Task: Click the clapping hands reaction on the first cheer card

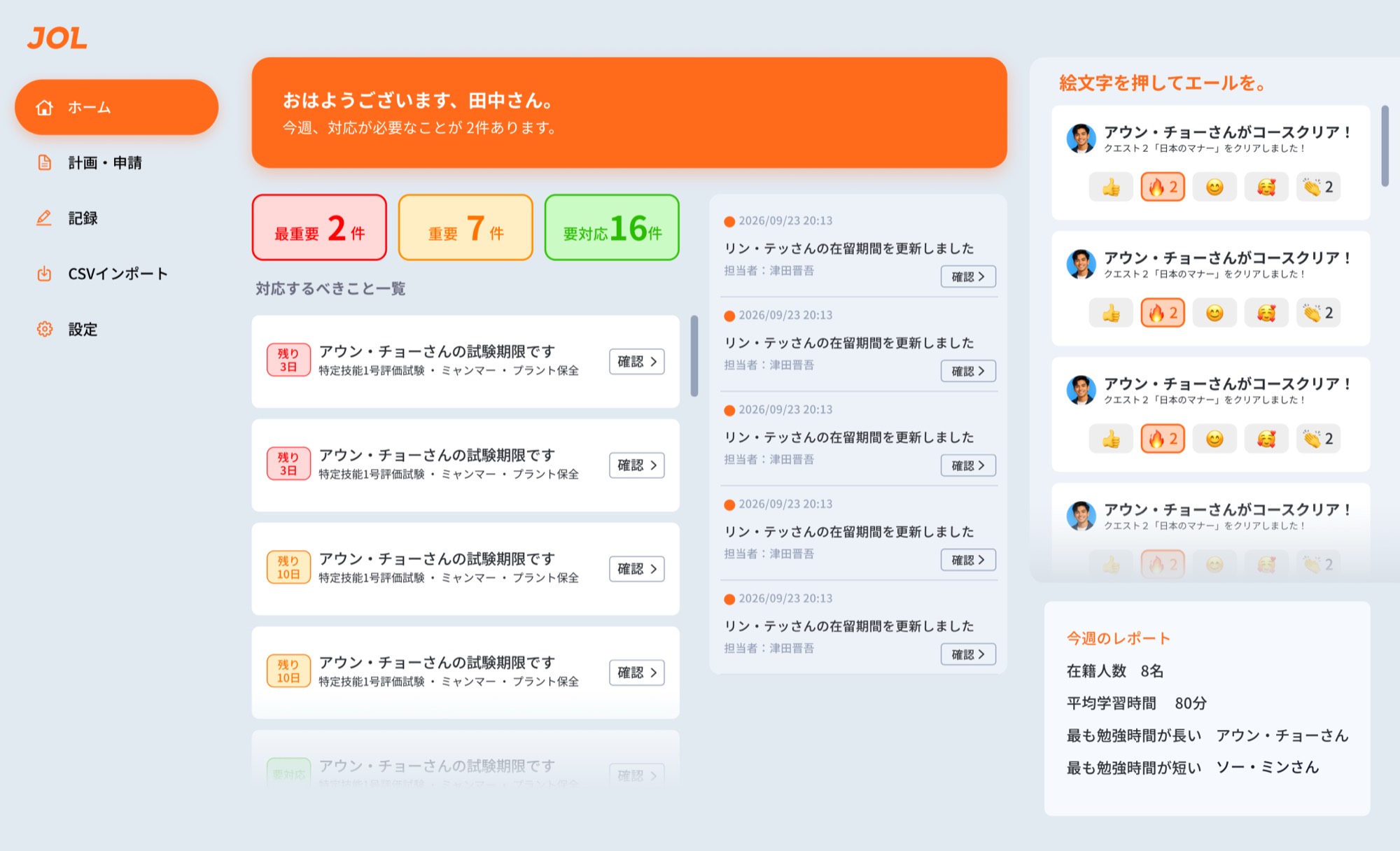Action: (1318, 187)
